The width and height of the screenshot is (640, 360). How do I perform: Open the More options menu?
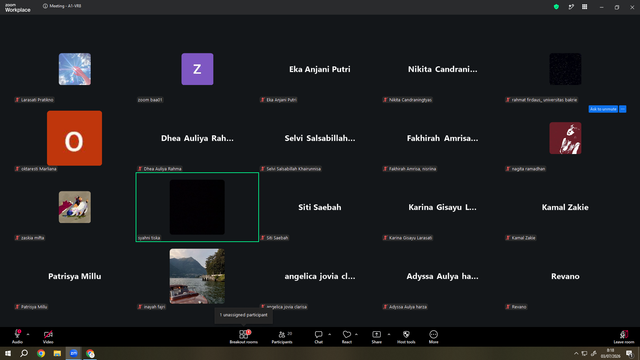(433, 337)
